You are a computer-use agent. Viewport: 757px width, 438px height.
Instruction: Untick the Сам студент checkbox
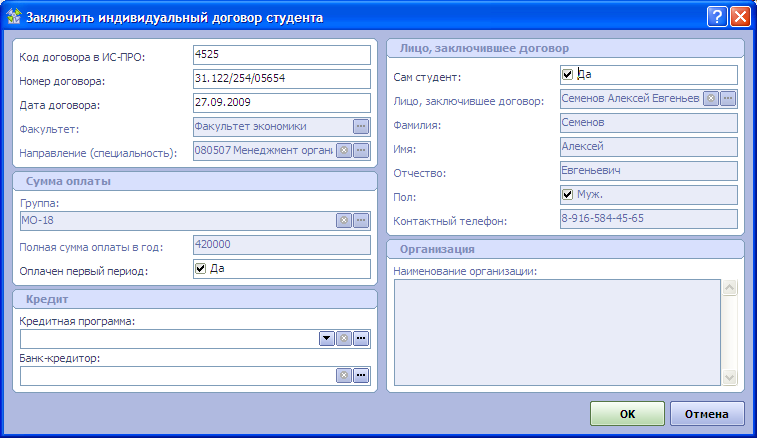click(x=568, y=75)
